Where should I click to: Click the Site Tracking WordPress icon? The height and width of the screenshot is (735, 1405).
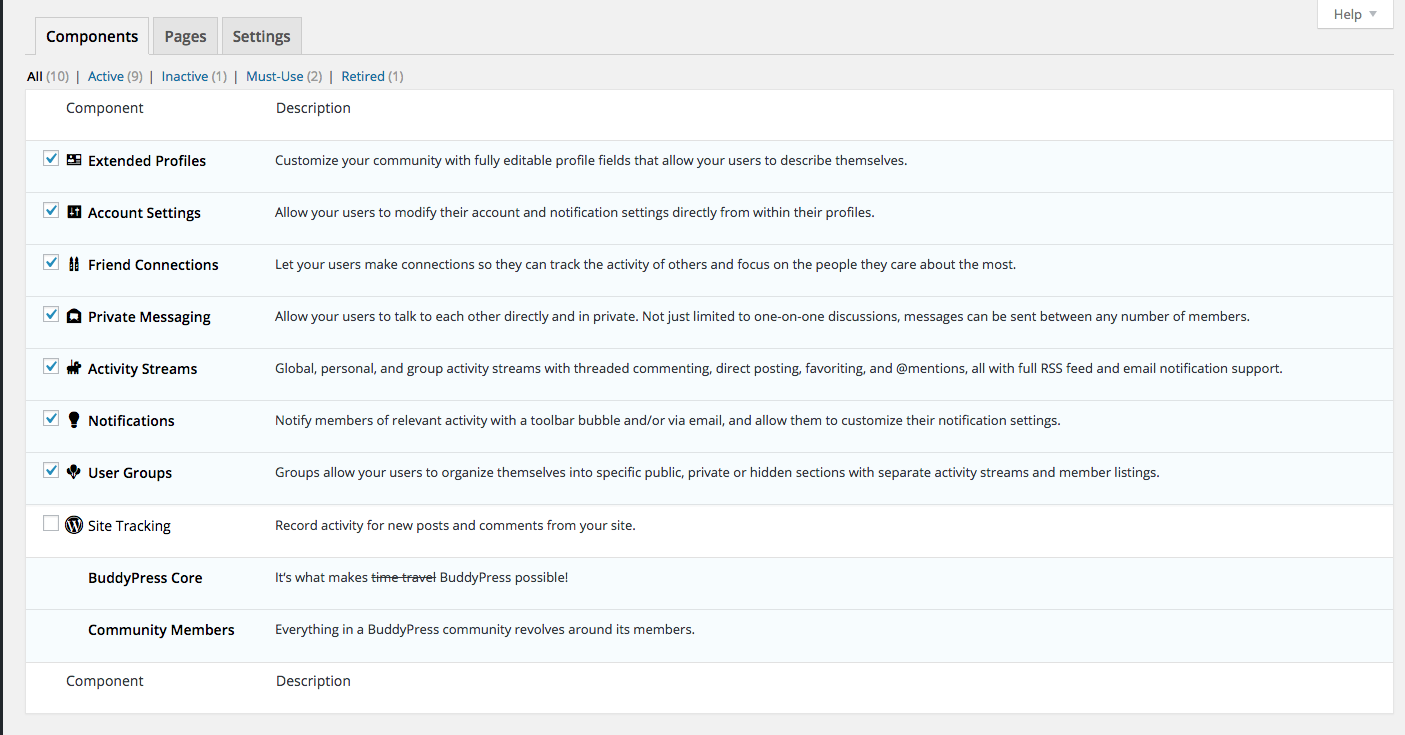click(x=74, y=524)
